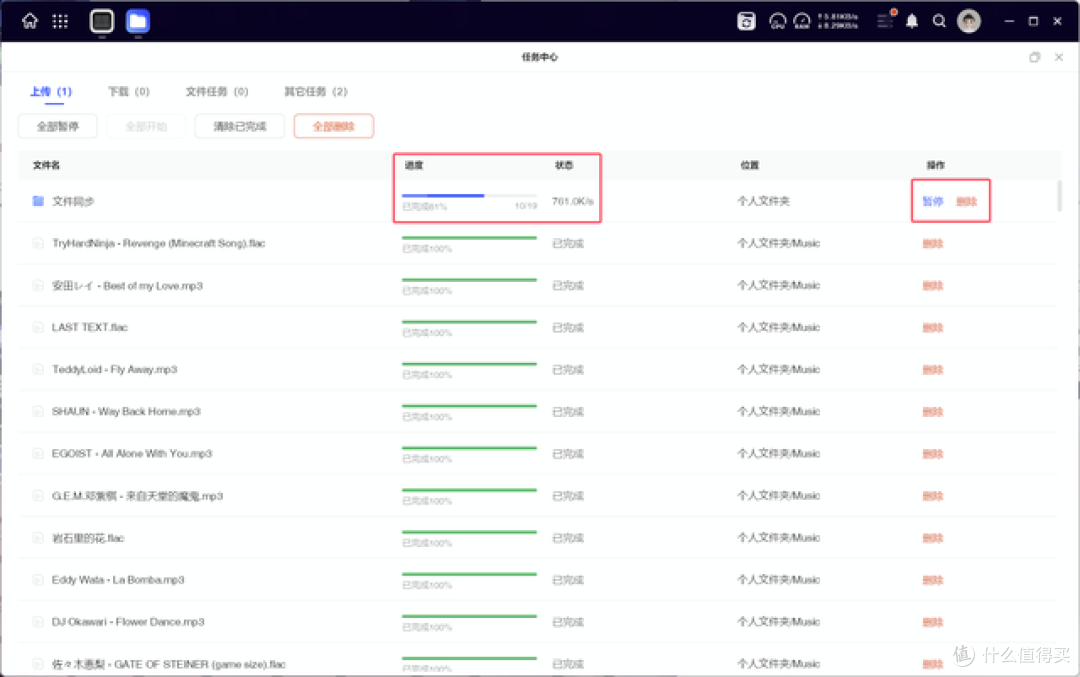Delete the 岩石里的花.flac task
This screenshot has width=1080, height=677.
click(933, 538)
